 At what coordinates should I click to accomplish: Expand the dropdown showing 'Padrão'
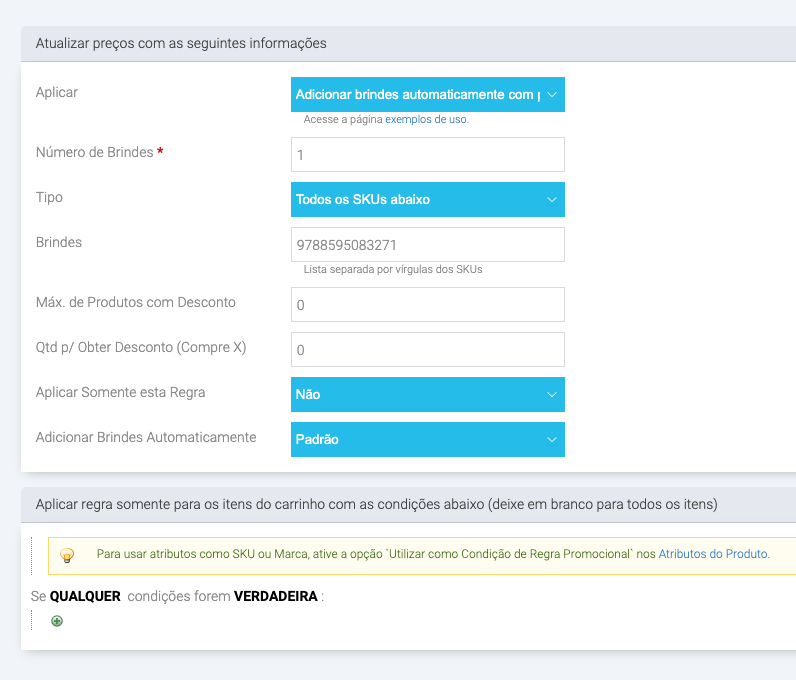pos(427,440)
